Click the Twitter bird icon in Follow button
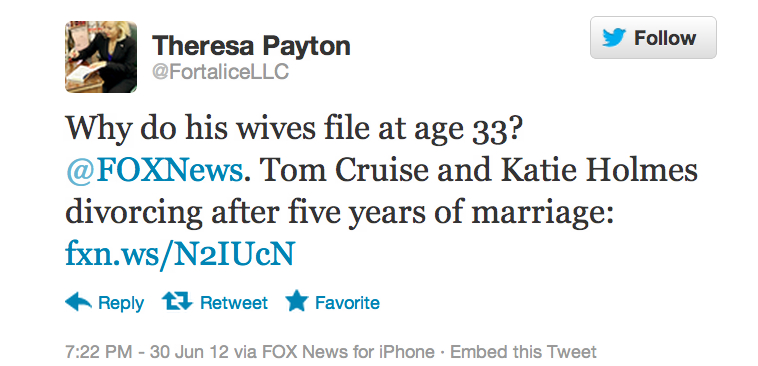 pyautogui.click(x=614, y=38)
